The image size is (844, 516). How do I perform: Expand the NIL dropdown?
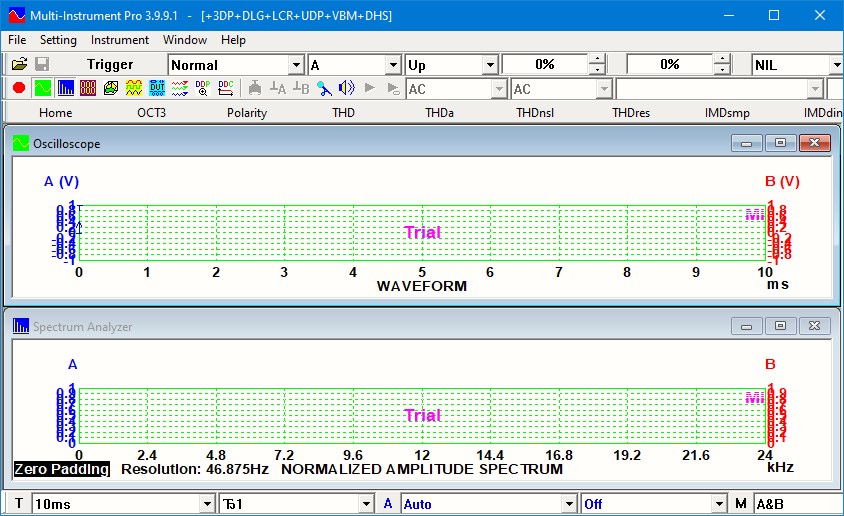[836, 65]
